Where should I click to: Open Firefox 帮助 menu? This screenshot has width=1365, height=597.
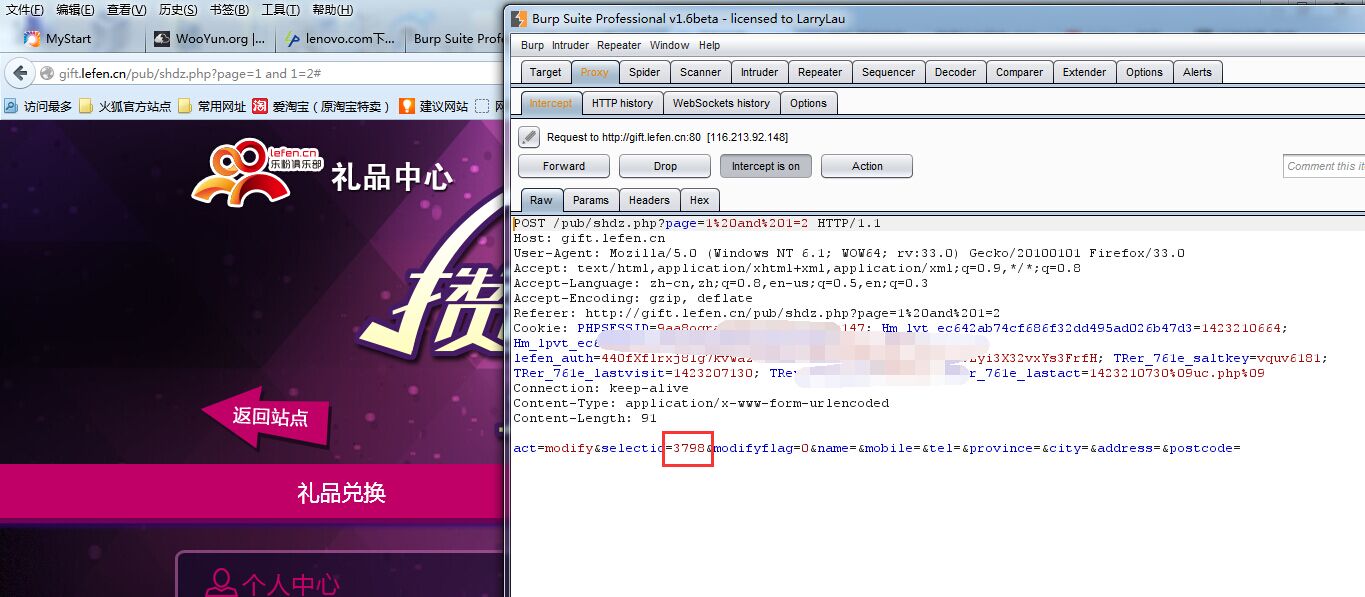(x=332, y=10)
